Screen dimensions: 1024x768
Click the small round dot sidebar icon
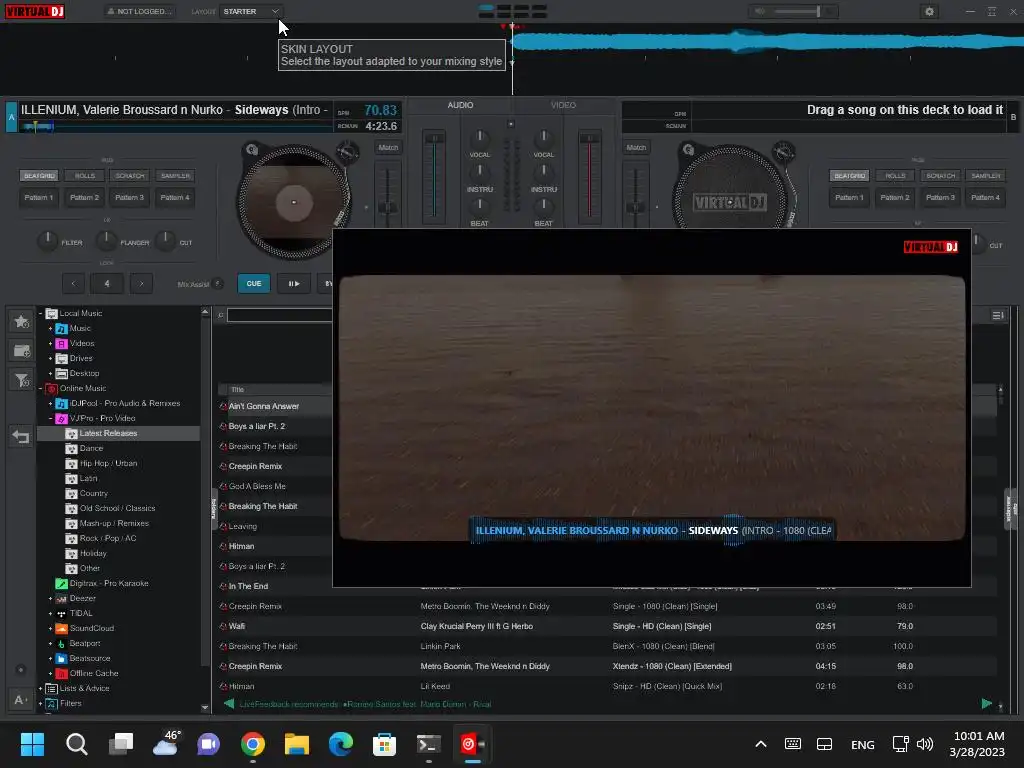(x=21, y=669)
